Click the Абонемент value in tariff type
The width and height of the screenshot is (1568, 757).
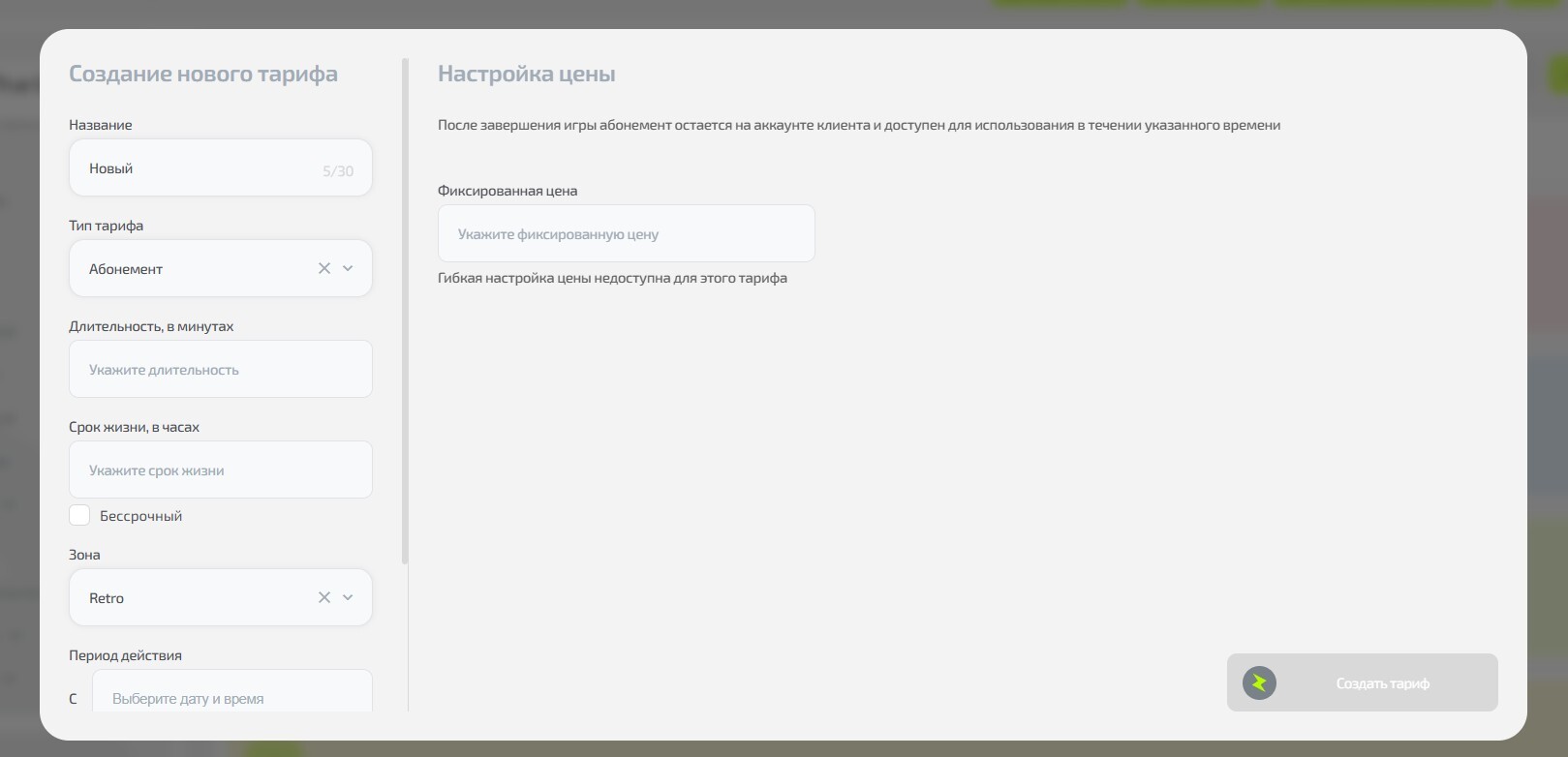click(x=126, y=269)
